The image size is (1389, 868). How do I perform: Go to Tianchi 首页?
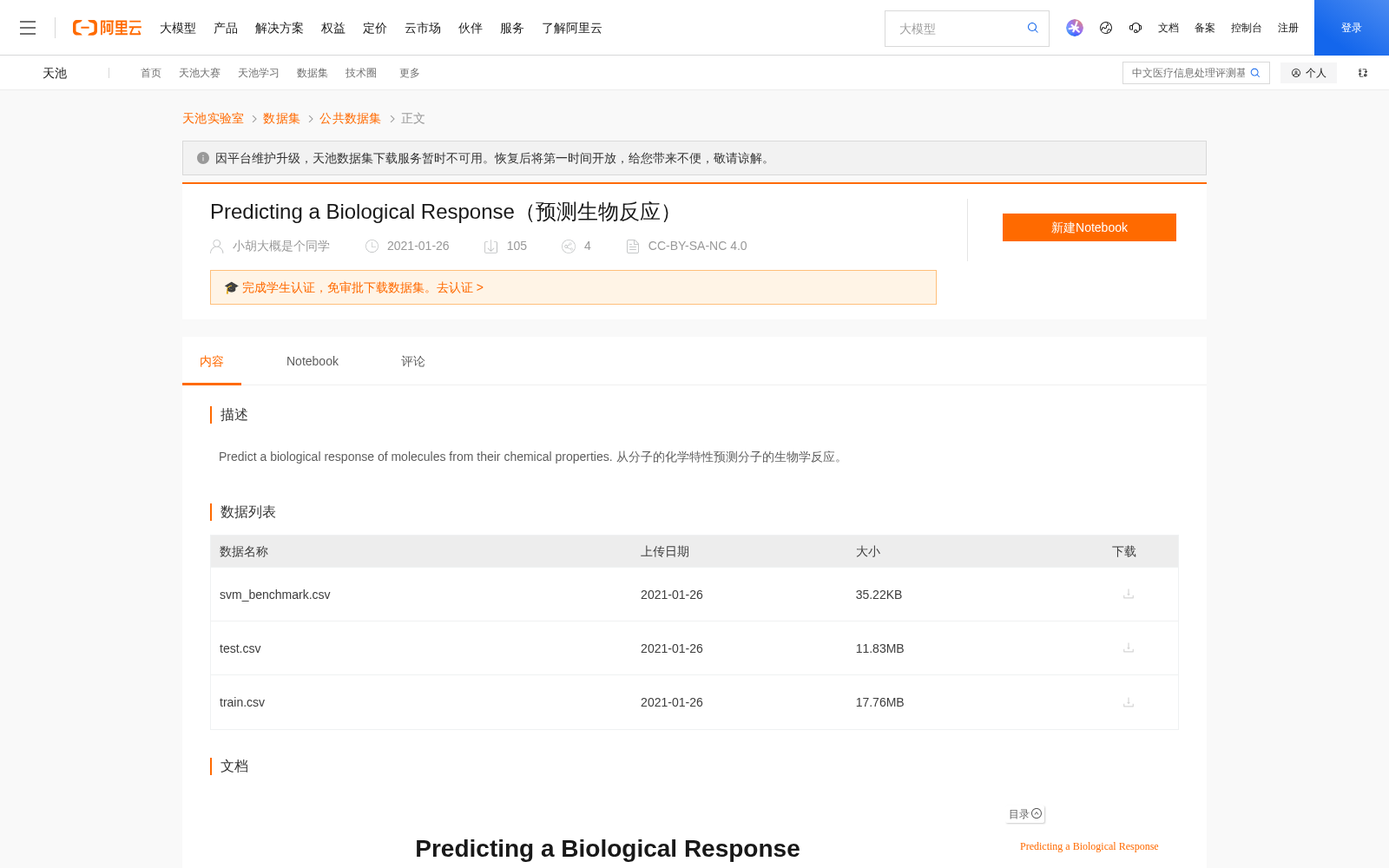(151, 73)
